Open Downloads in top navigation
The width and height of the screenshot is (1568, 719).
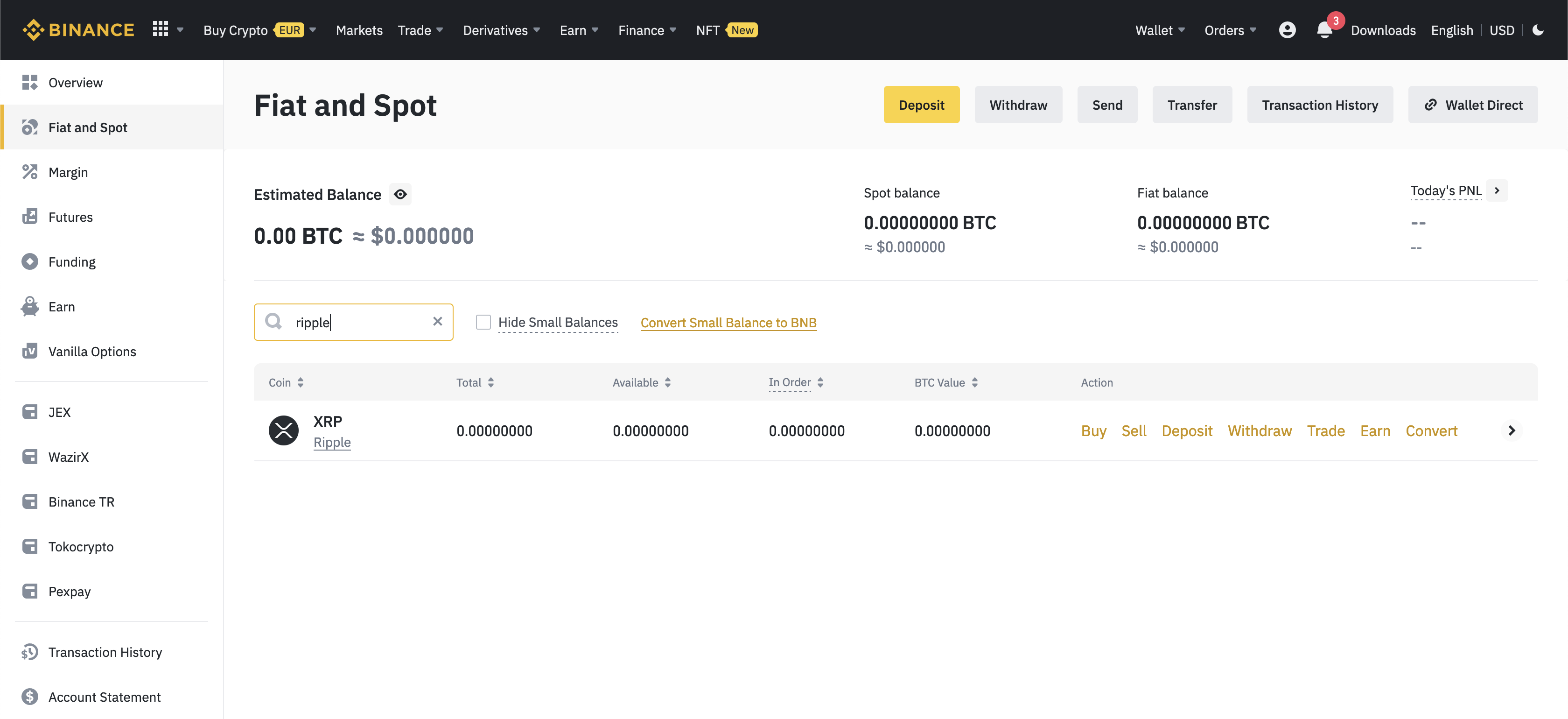pos(1383,30)
